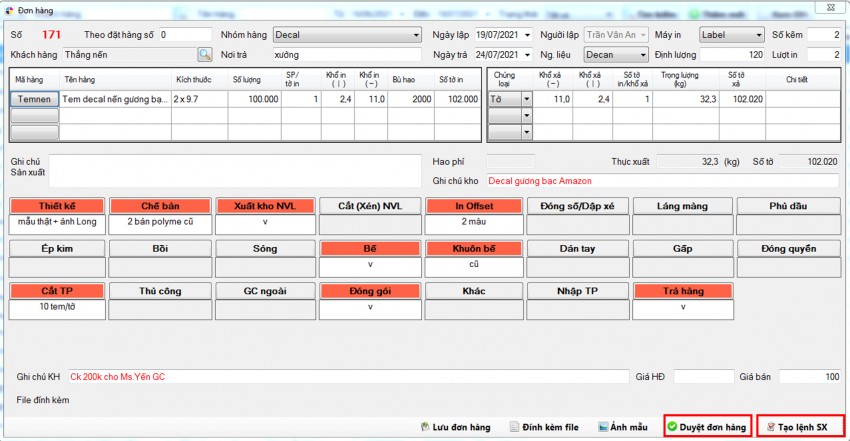Open the Đơn hàng window title icon
850x441 pixels.
9,9
